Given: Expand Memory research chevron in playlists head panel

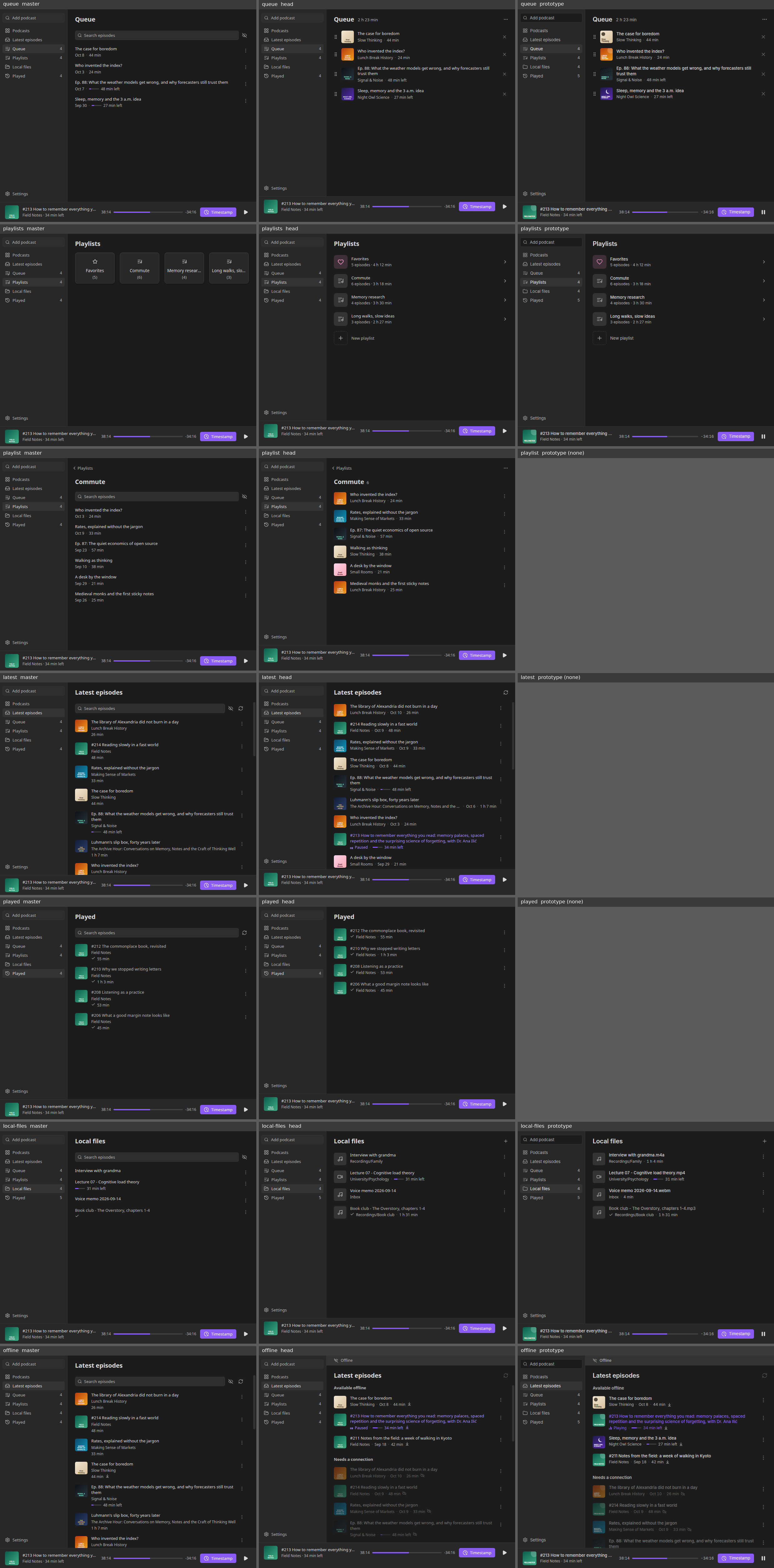Looking at the screenshot, I should point(505,300).
